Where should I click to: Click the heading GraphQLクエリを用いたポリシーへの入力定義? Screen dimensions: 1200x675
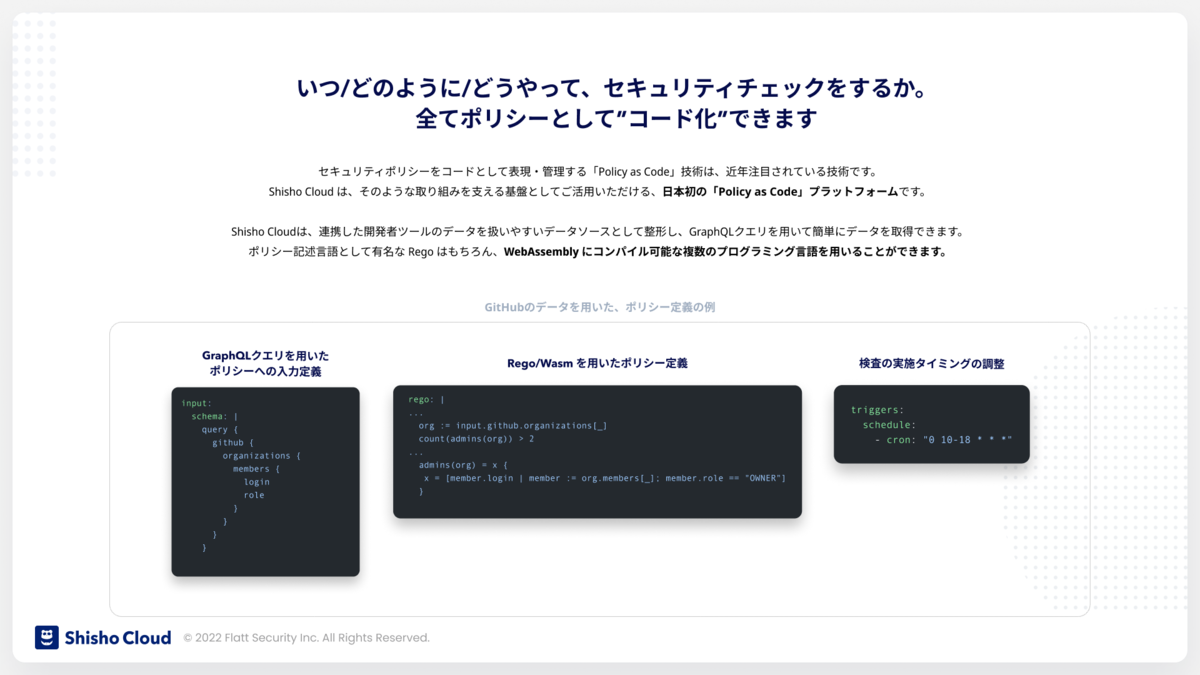(x=265, y=363)
